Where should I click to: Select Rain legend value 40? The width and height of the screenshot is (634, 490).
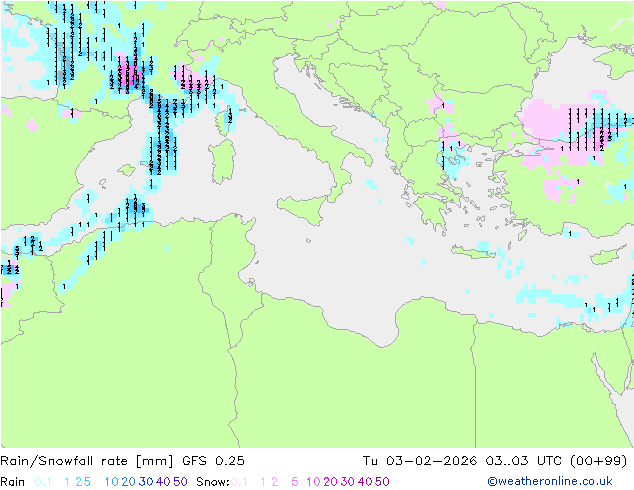pyautogui.click(x=163, y=482)
